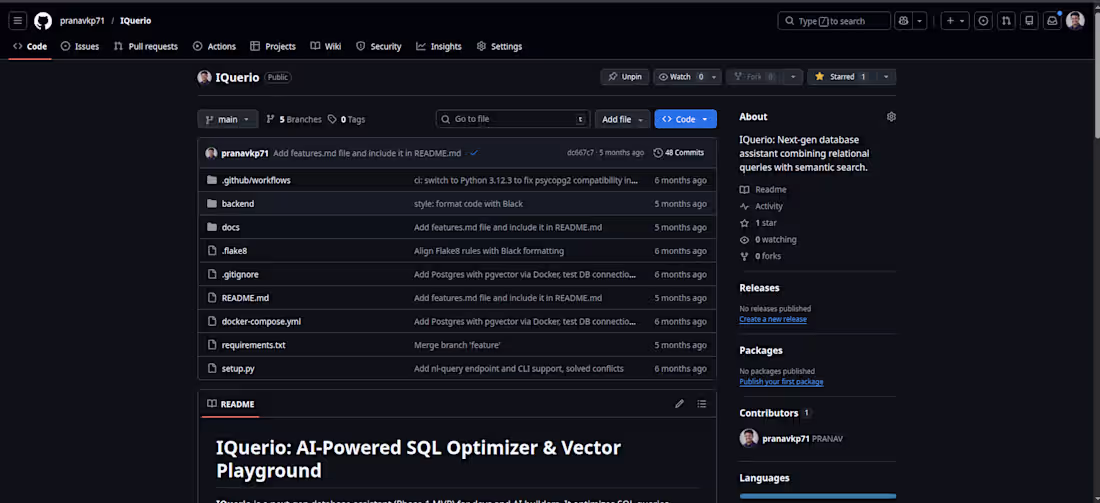Viewport: 1100px width, 503px height.
Task: View the 48 Commits history
Action: pyautogui.click(x=678, y=153)
